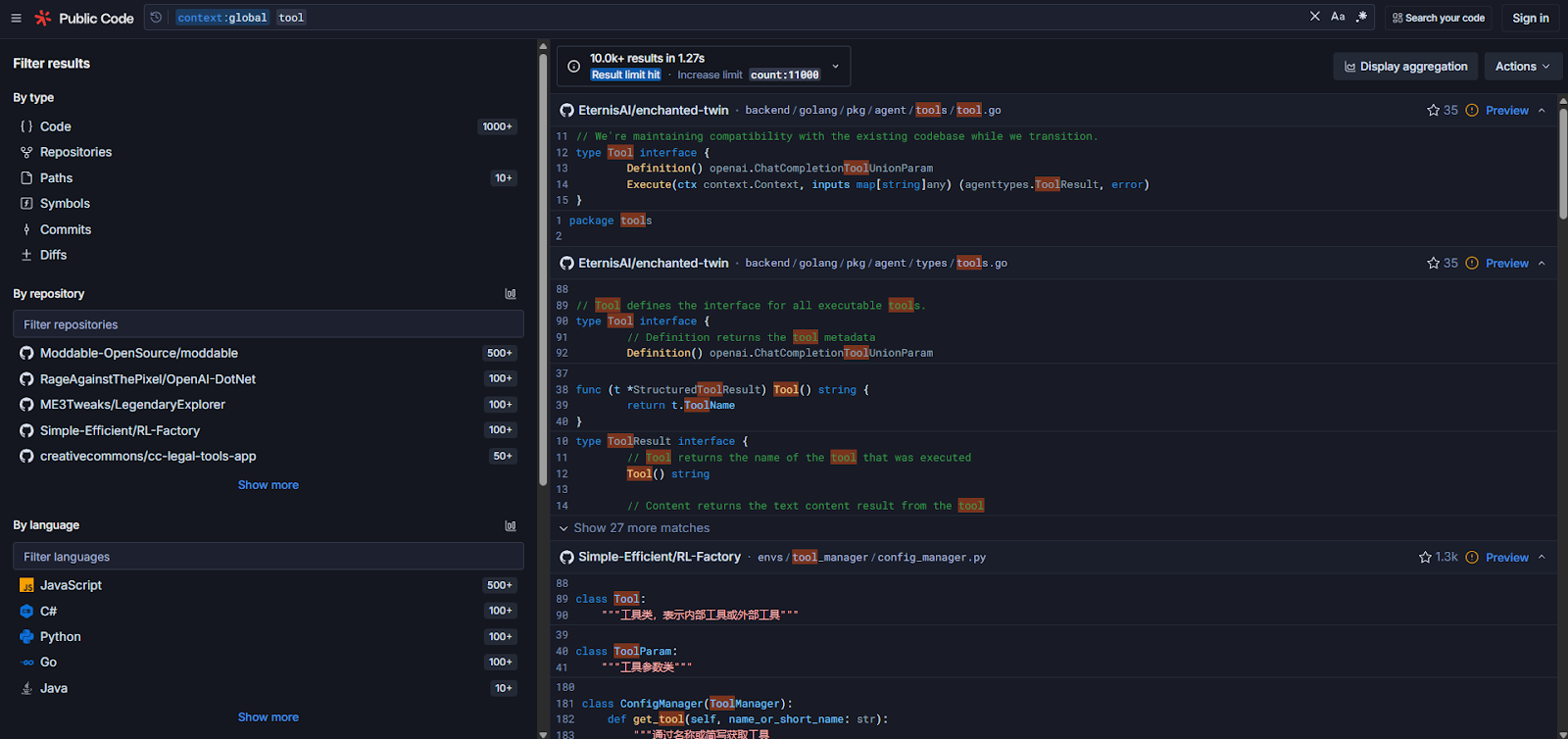1568x739 pixels.
Task: Open EternisAI/enchanted-twin link above tool.go
Action: click(x=653, y=110)
